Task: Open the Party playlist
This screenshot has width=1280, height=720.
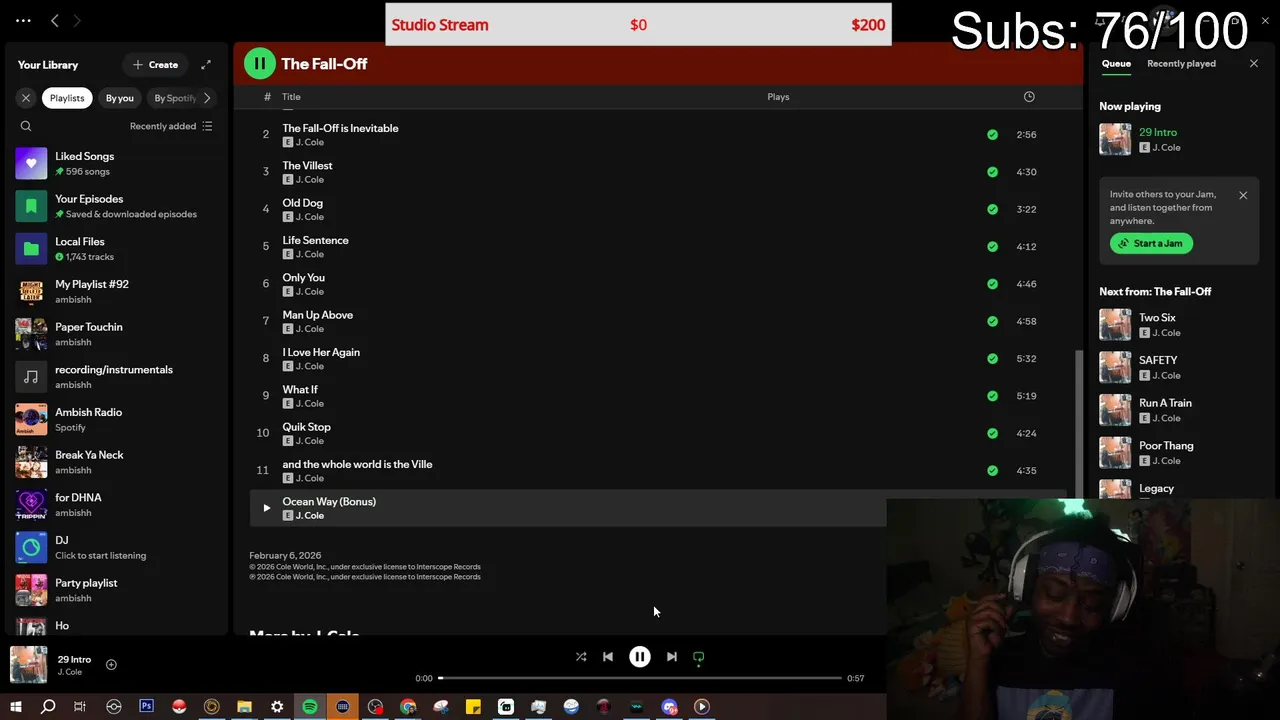Action: (x=115, y=590)
